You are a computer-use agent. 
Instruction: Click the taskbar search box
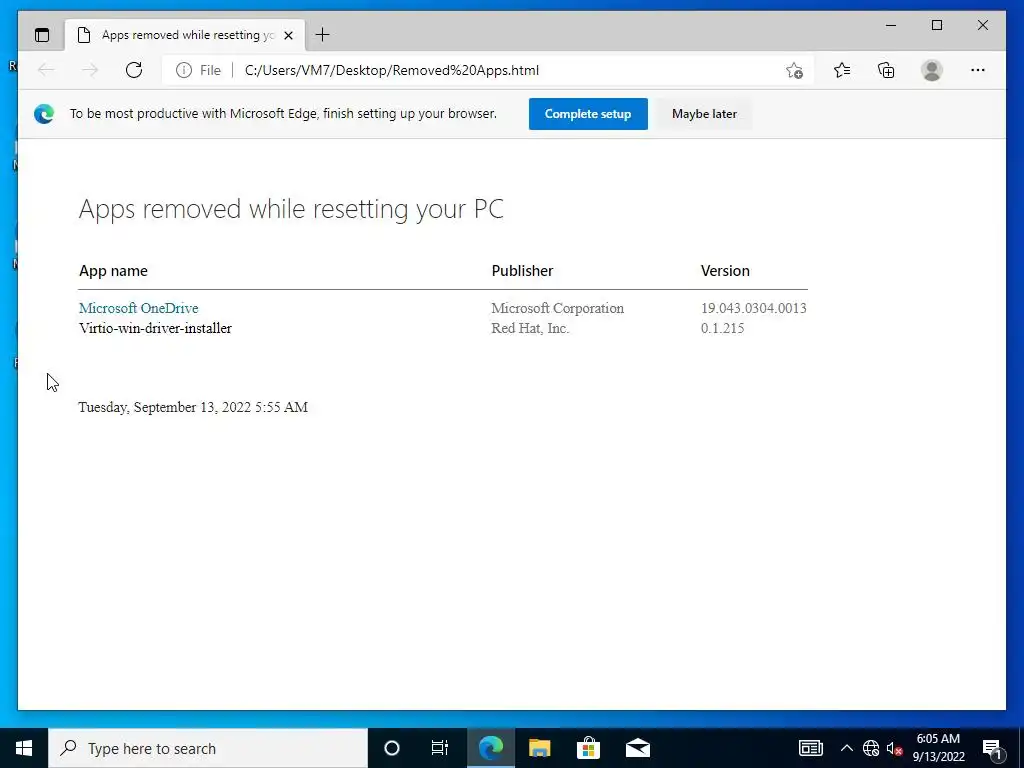click(208, 748)
